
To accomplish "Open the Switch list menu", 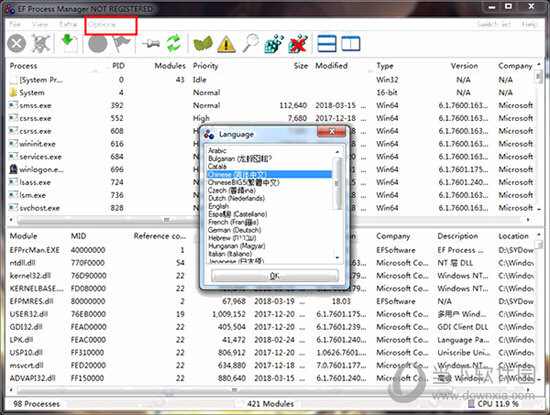I will (494, 24).
